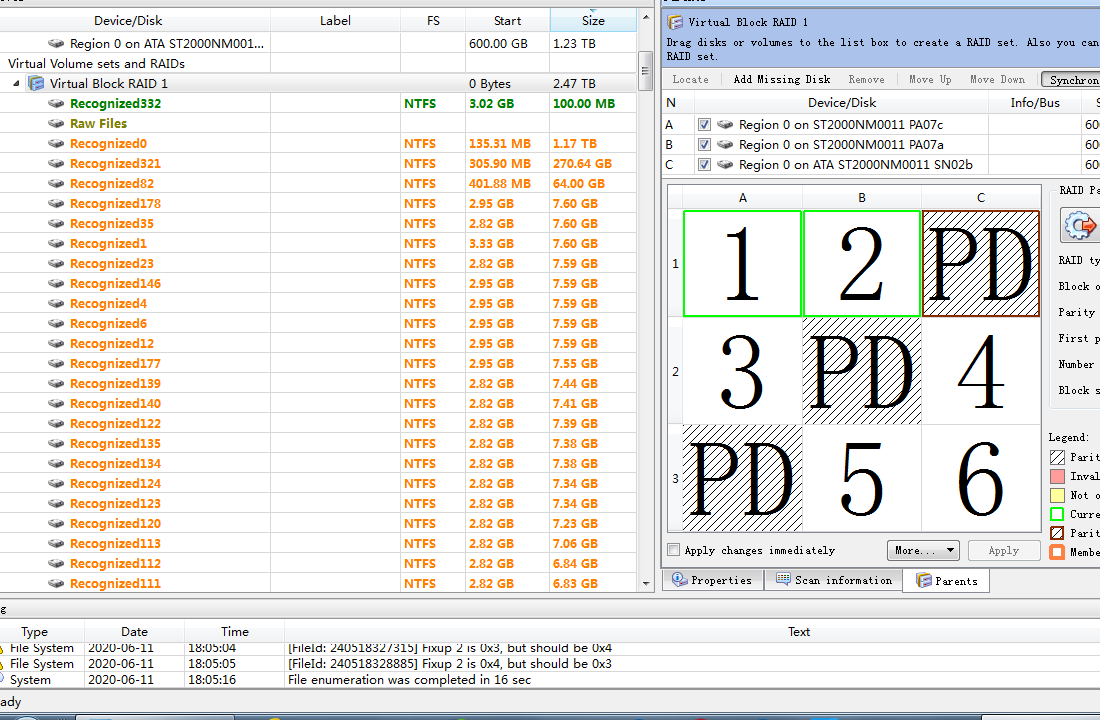
Task: Uncheck disk A Region 0 PA07c checkbox
Action: tap(704, 124)
